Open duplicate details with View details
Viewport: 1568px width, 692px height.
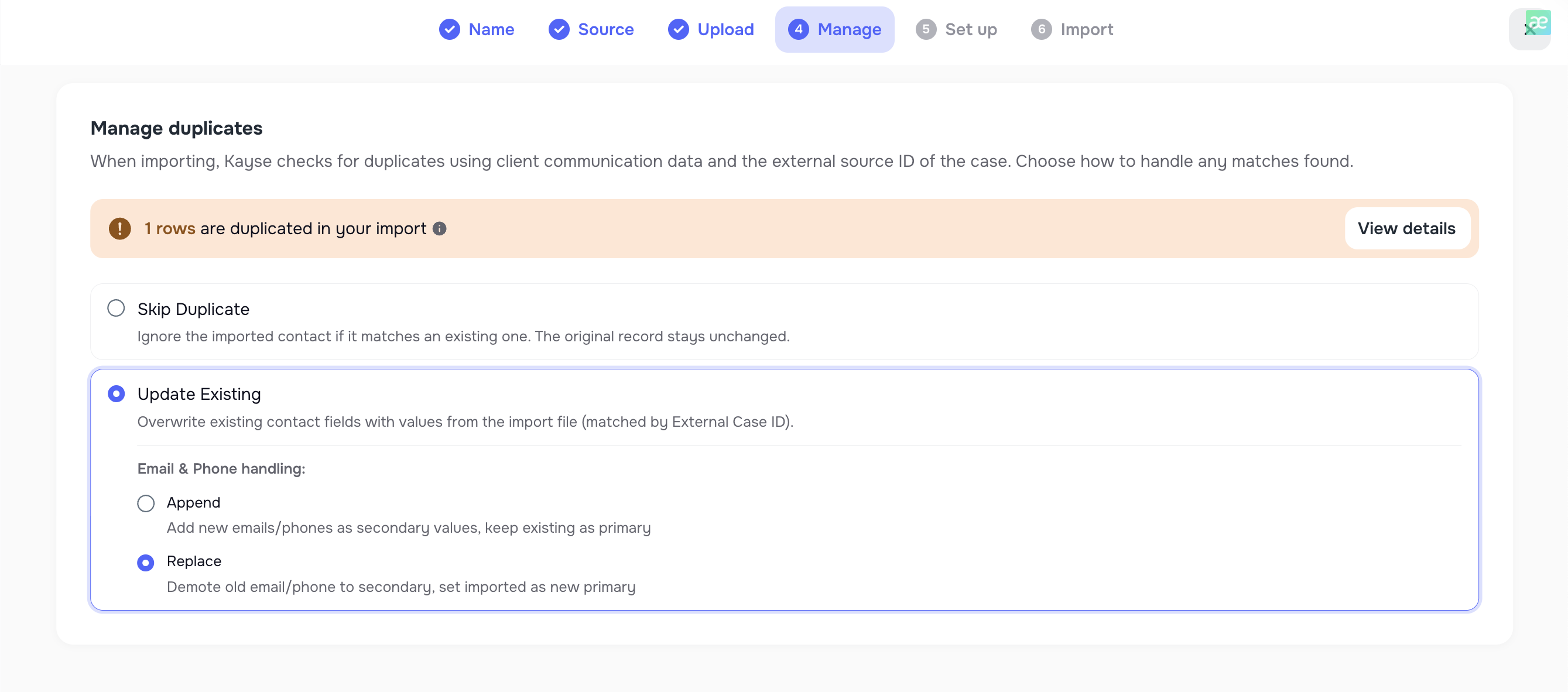[x=1407, y=228]
